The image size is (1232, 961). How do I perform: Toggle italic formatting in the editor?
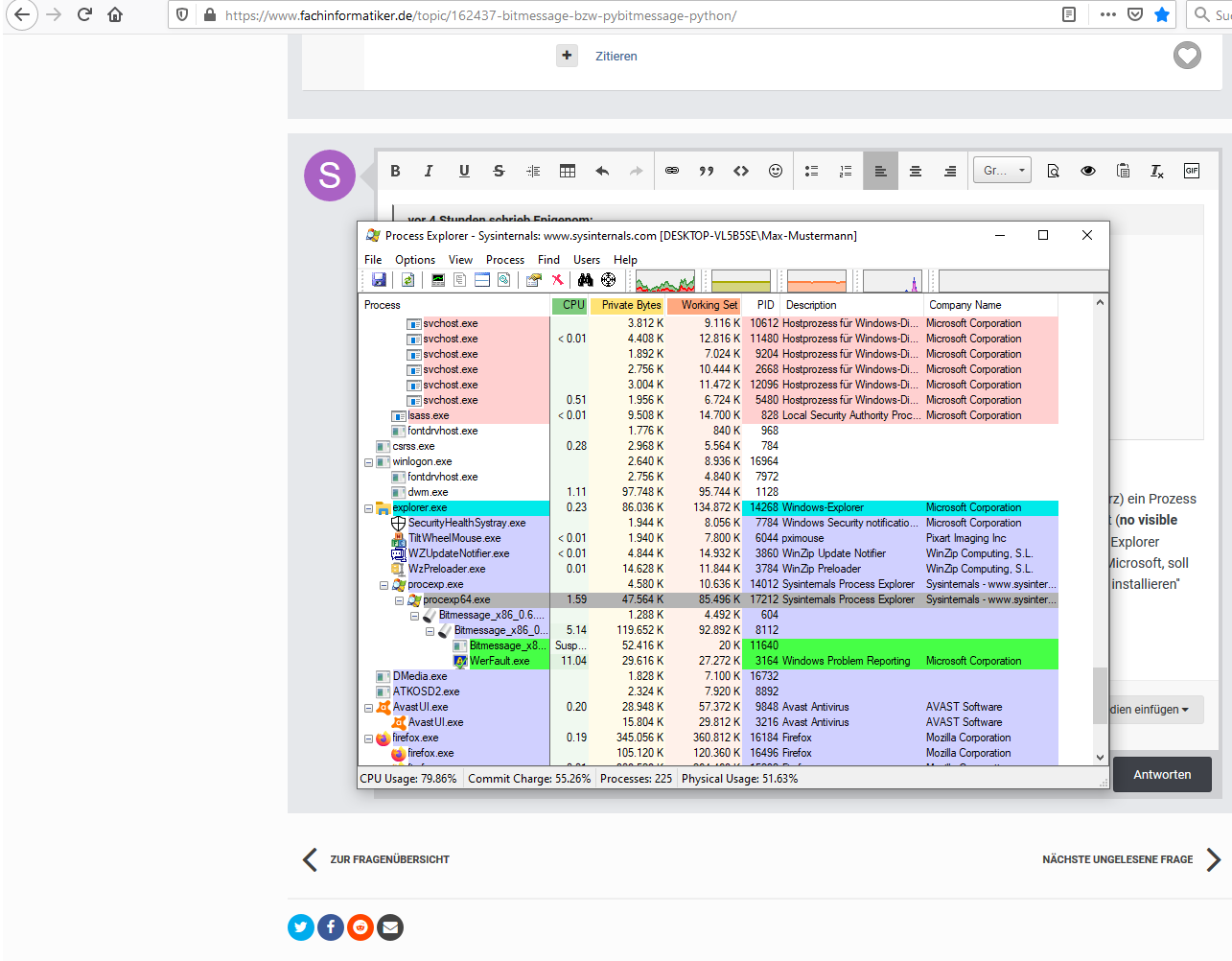click(429, 171)
